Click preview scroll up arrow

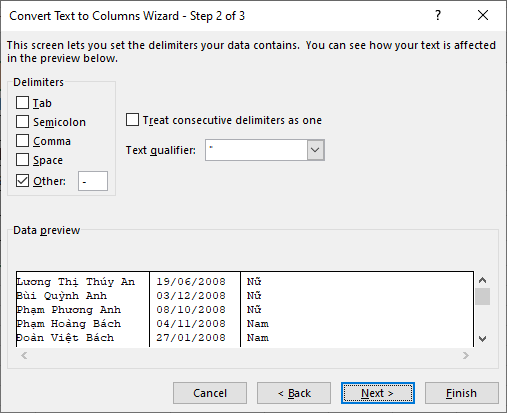point(482,280)
